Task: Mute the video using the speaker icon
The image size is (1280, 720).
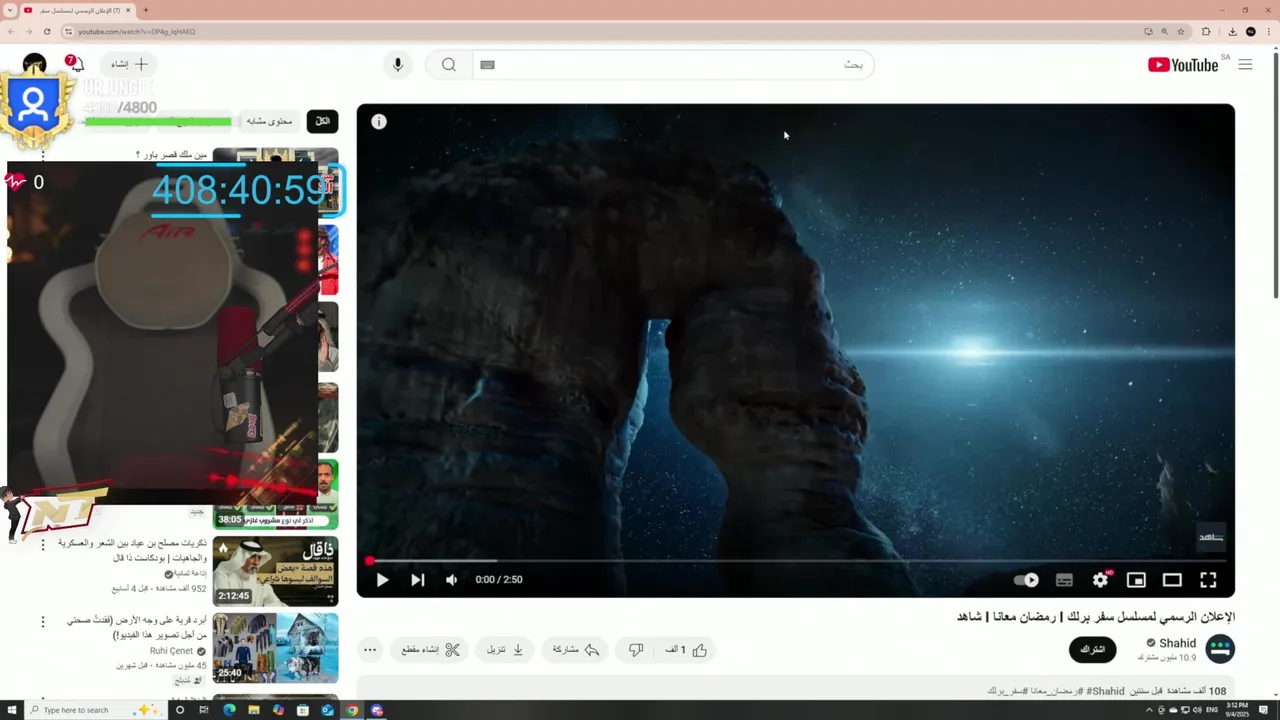Action: point(451,580)
